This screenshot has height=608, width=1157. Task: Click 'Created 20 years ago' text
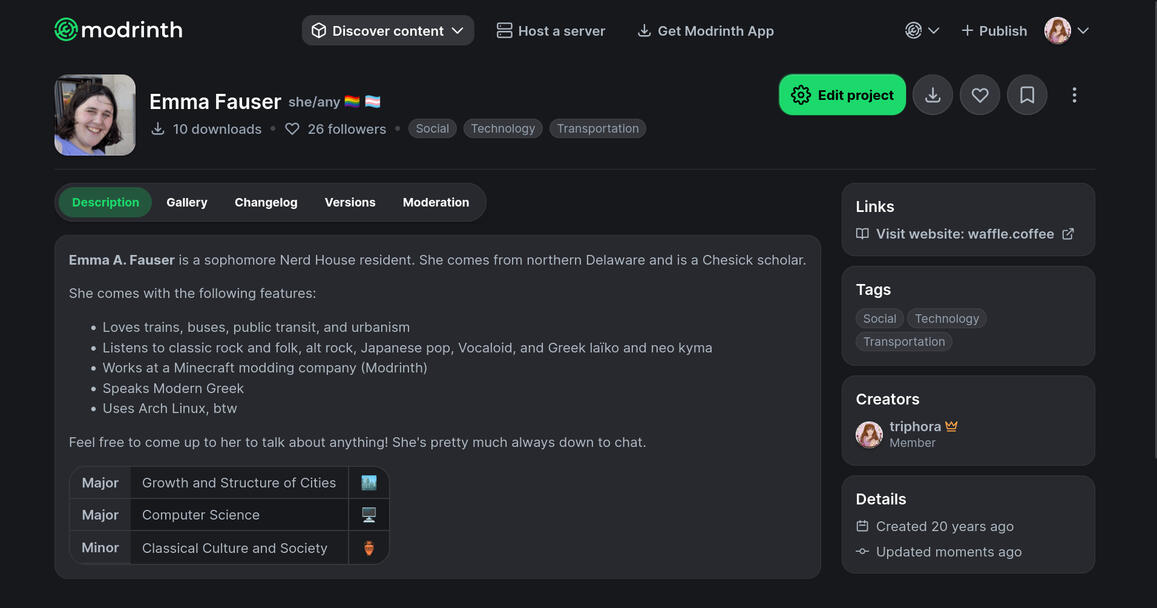point(944,526)
